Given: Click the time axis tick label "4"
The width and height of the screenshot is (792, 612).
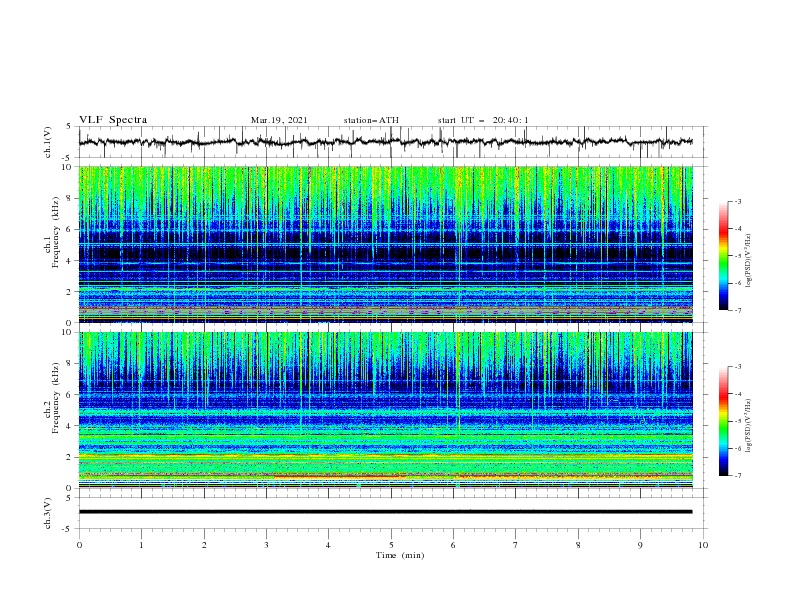Looking at the screenshot, I should (x=328, y=545).
